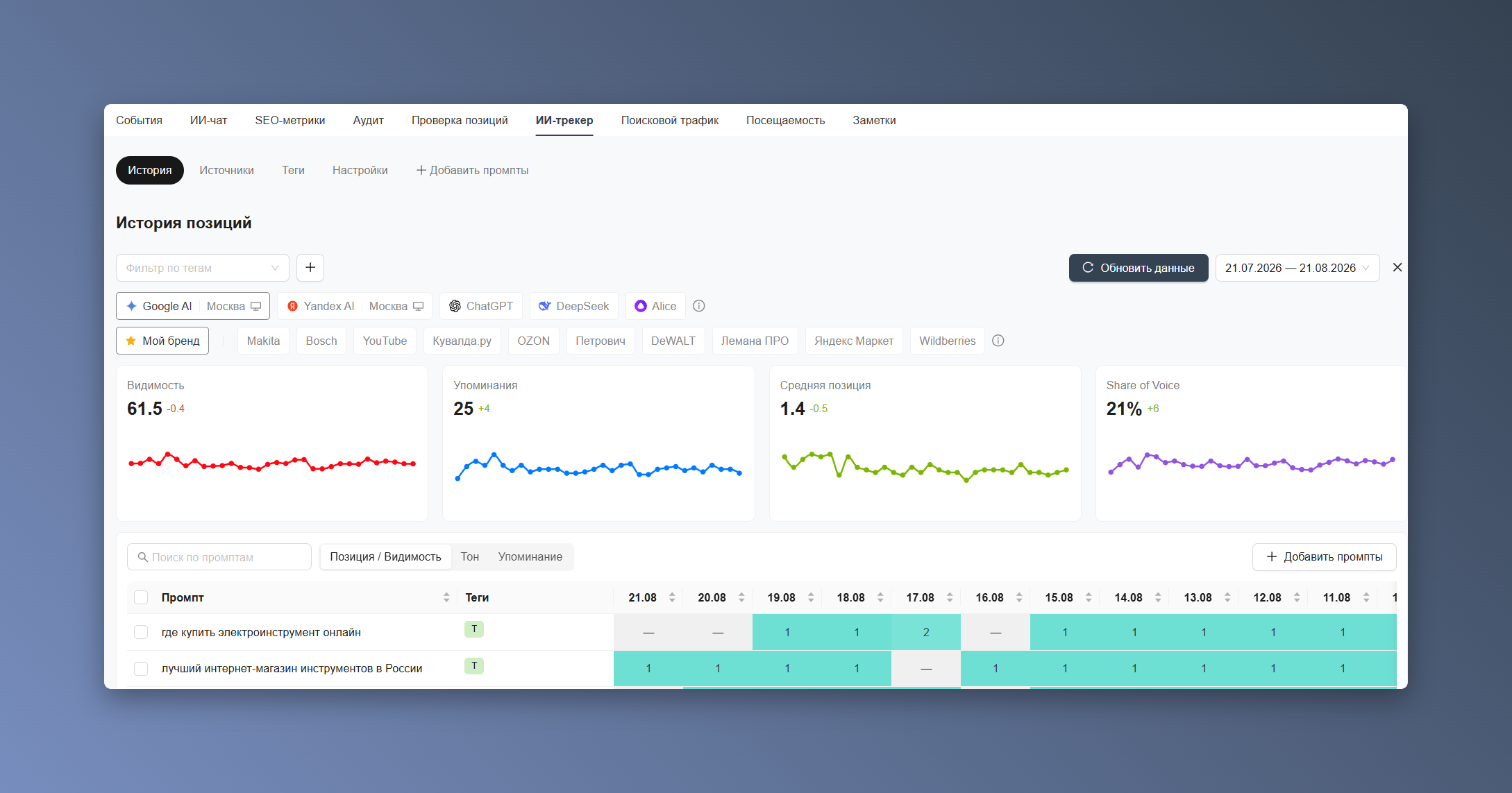Screen dimensions: 1512x793
Task: Sort the 16.08 column
Action: (1019, 597)
